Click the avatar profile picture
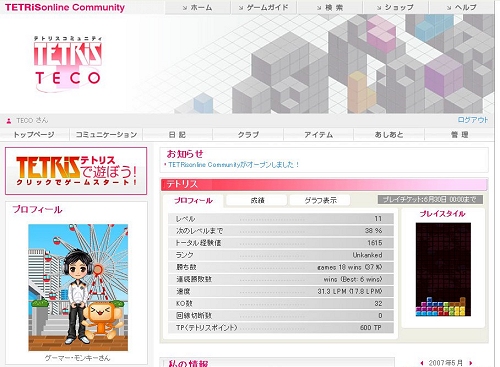The height and width of the screenshot is (367, 500). [x=78, y=287]
